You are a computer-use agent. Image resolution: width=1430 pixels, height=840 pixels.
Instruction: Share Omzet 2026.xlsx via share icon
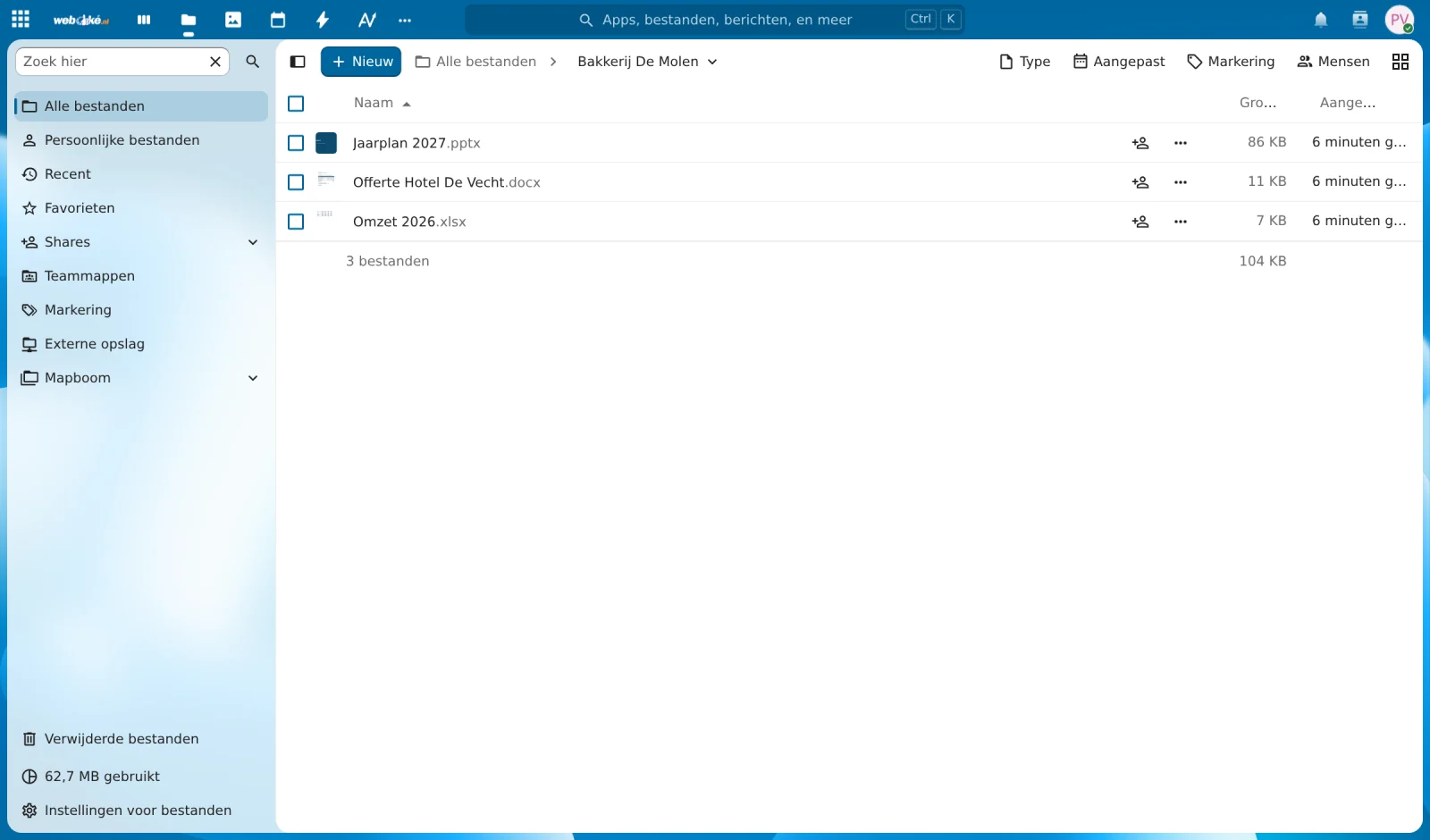tap(1140, 222)
